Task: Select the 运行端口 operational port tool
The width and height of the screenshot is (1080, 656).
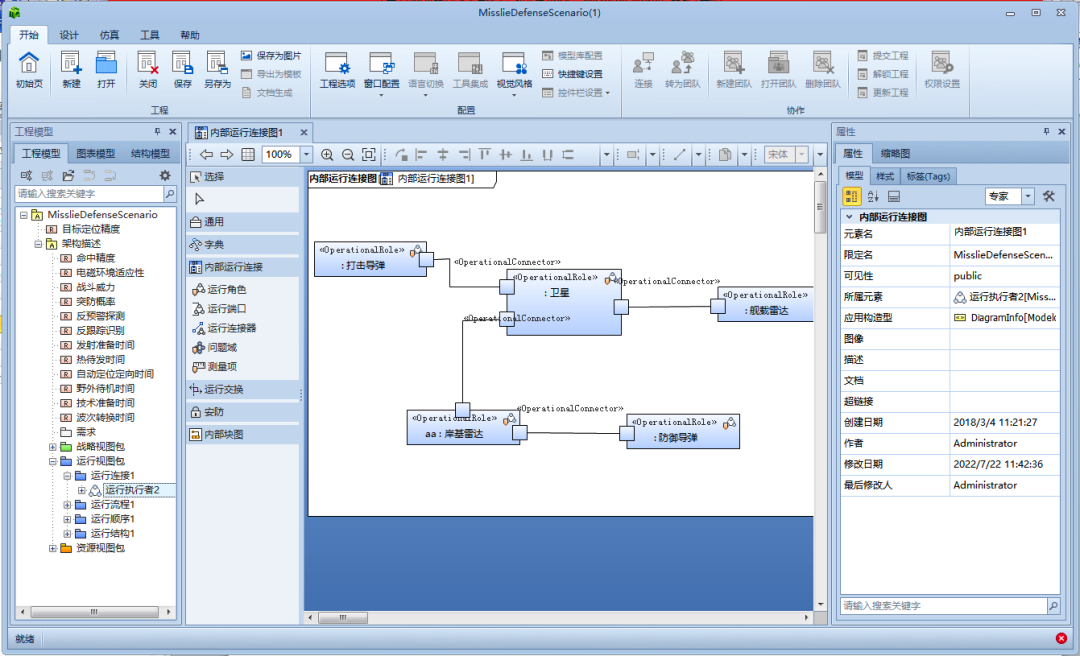Action: (219, 309)
